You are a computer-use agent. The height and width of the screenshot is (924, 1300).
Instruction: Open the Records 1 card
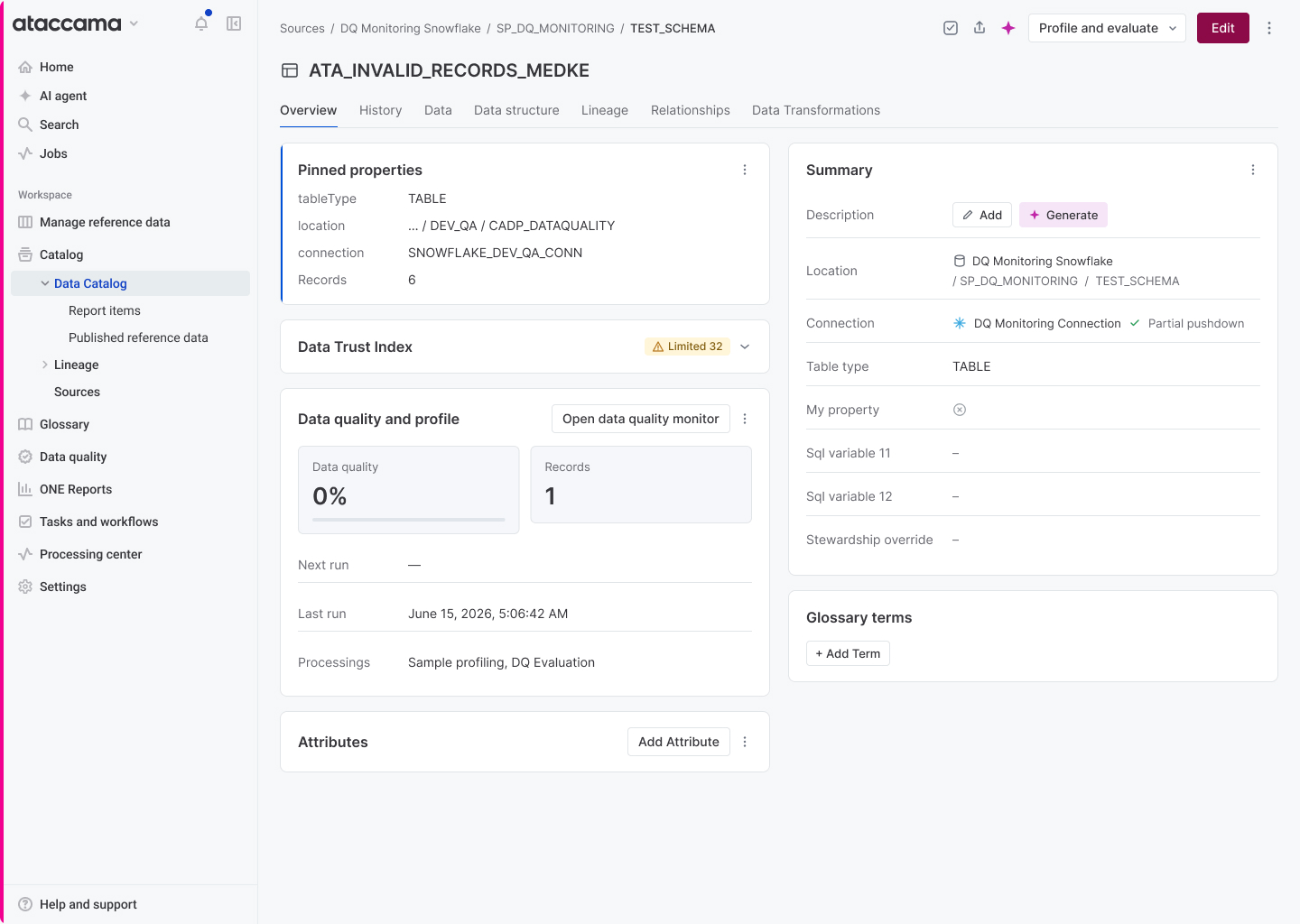point(641,485)
